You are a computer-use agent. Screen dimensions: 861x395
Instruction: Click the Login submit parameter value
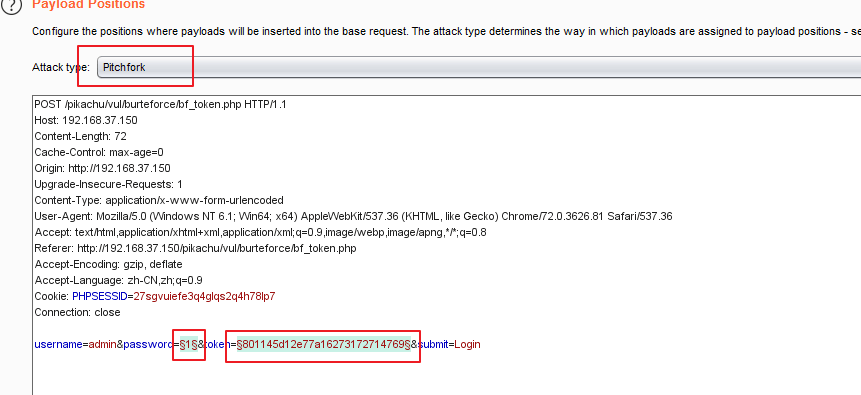click(x=467, y=344)
